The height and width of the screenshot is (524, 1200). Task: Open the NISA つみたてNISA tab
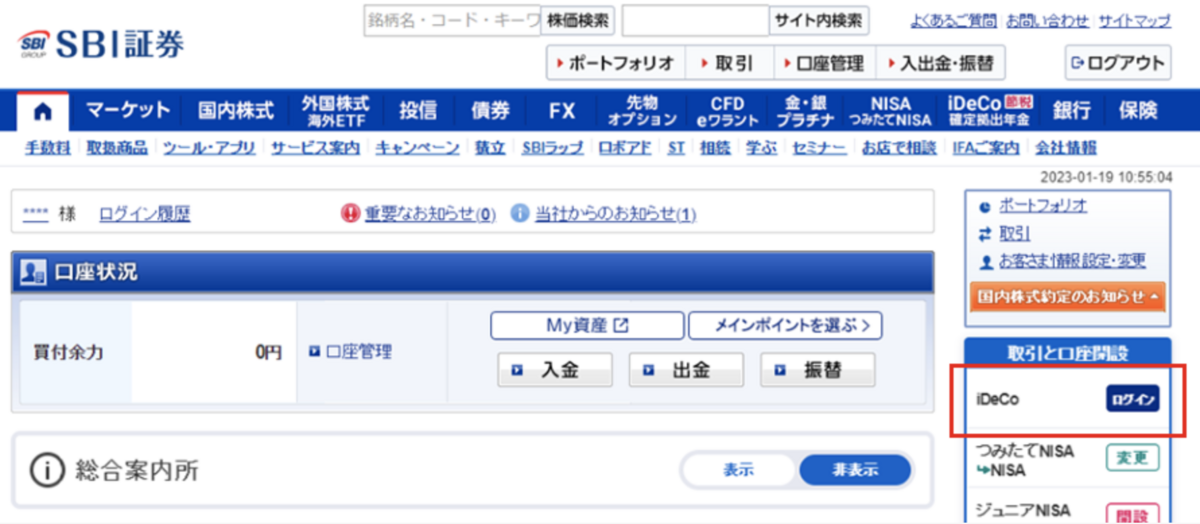click(891, 111)
